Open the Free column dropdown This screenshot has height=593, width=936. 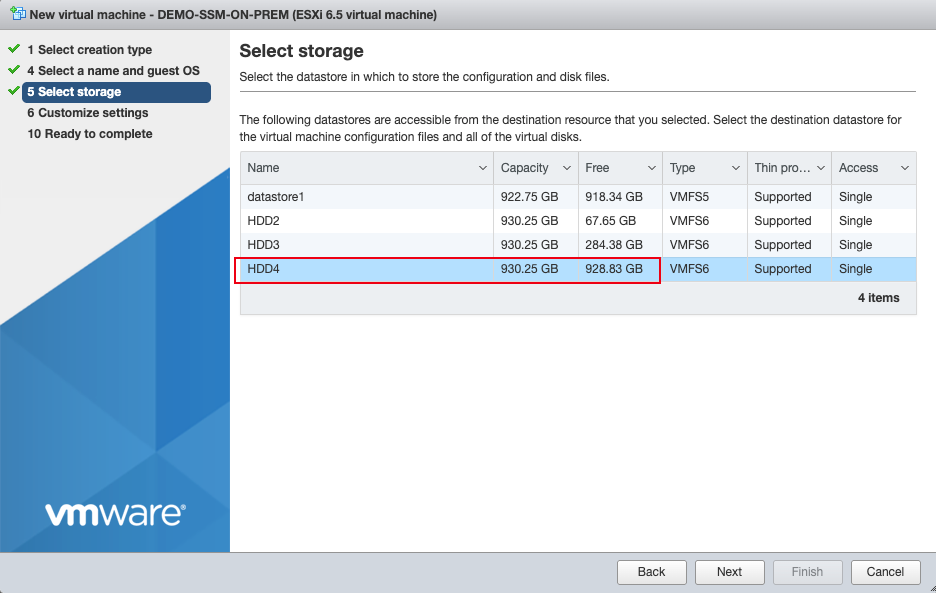[650, 167]
